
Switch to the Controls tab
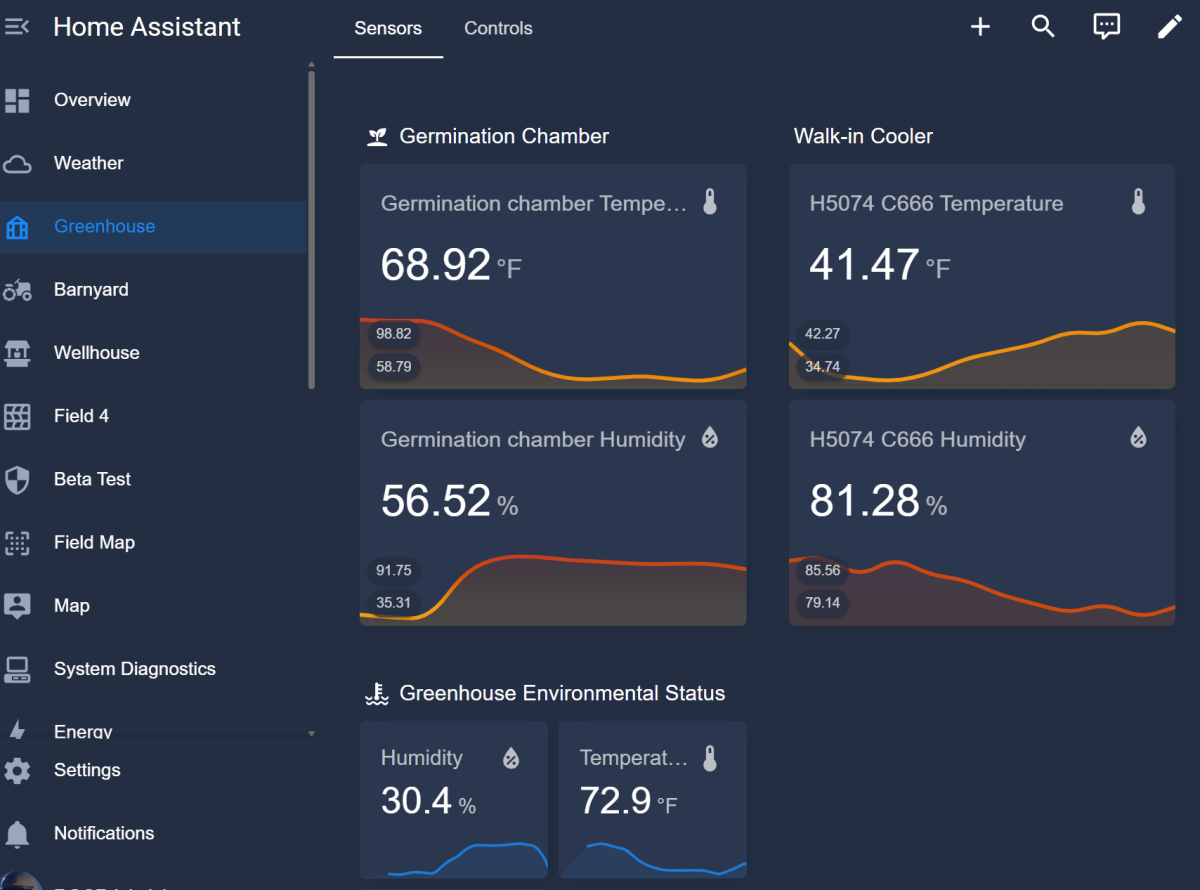(x=498, y=29)
